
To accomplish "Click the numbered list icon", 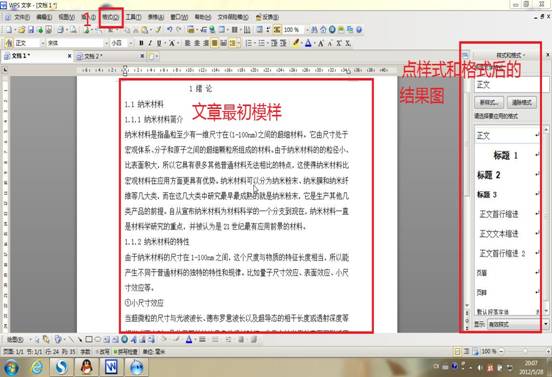I will [249, 43].
